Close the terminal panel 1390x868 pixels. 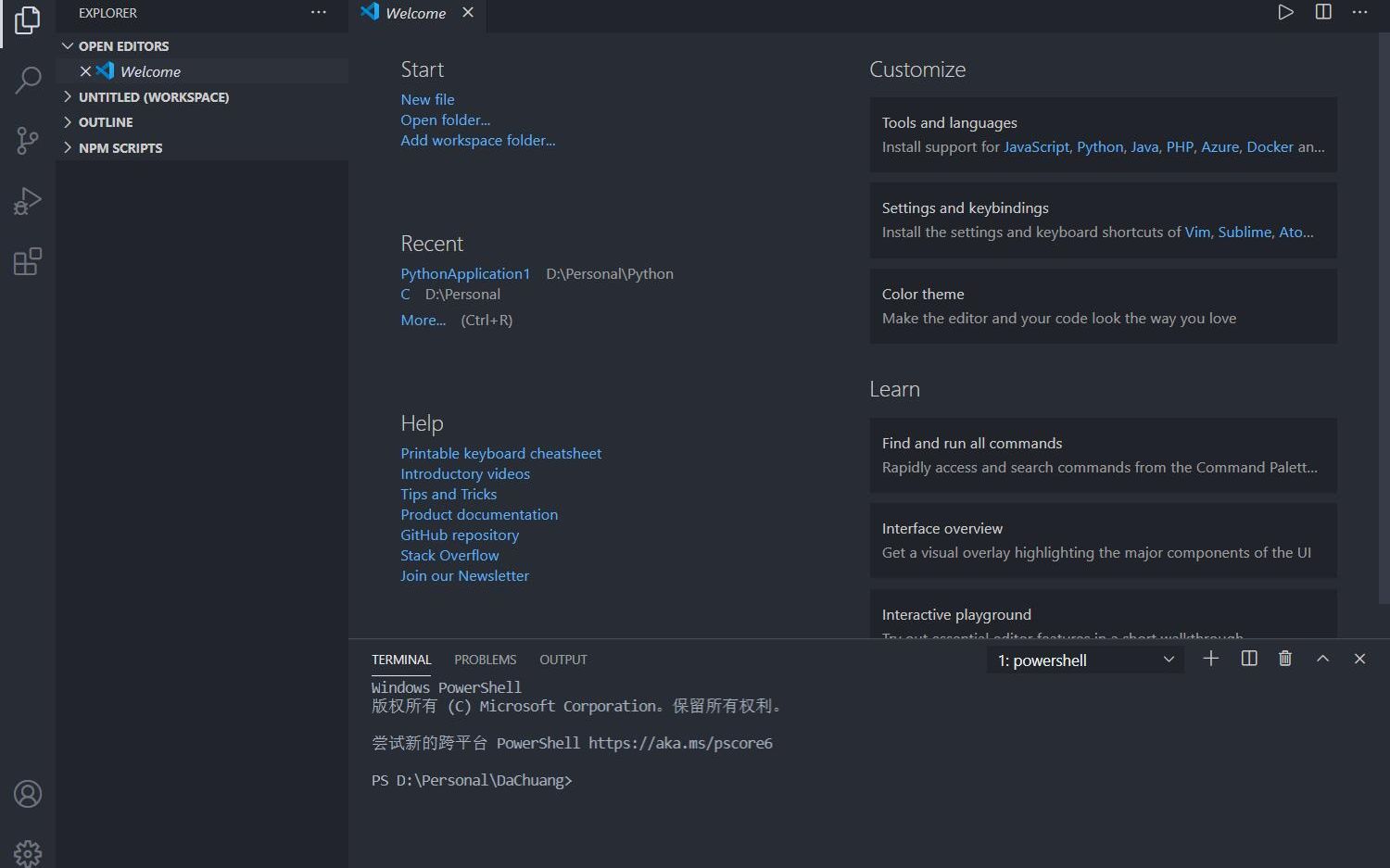click(1359, 659)
